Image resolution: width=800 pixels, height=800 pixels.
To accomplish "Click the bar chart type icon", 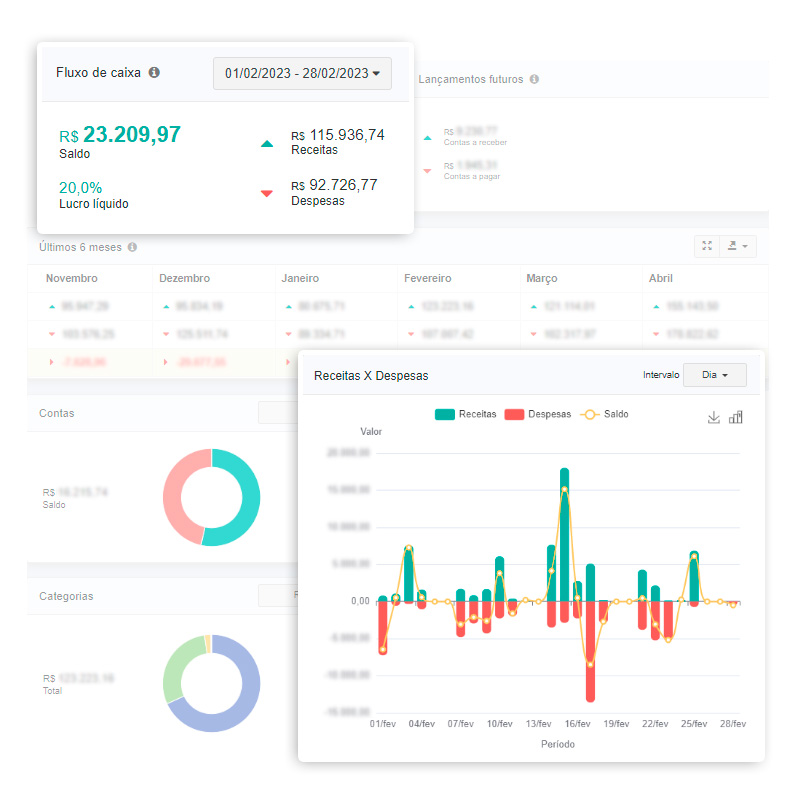I will coord(736,417).
